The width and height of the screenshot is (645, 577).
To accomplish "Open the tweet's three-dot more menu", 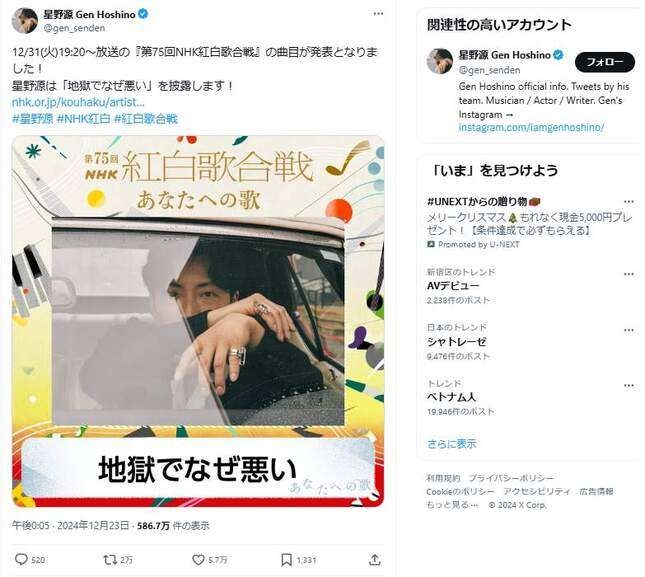I will pos(378,14).
